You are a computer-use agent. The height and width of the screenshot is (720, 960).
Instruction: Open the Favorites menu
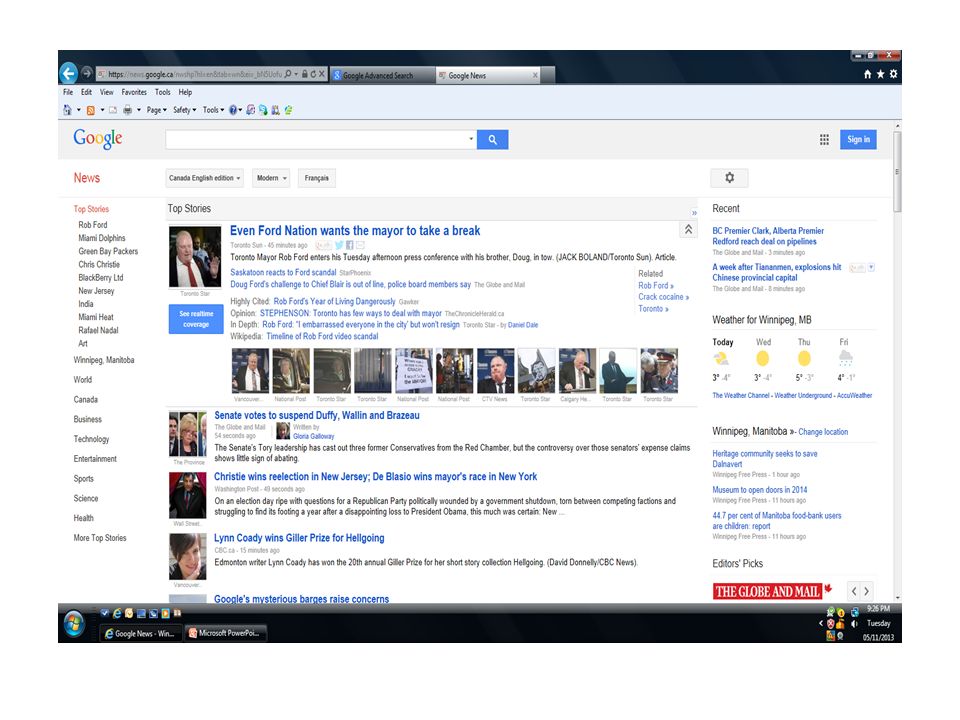[x=134, y=92]
